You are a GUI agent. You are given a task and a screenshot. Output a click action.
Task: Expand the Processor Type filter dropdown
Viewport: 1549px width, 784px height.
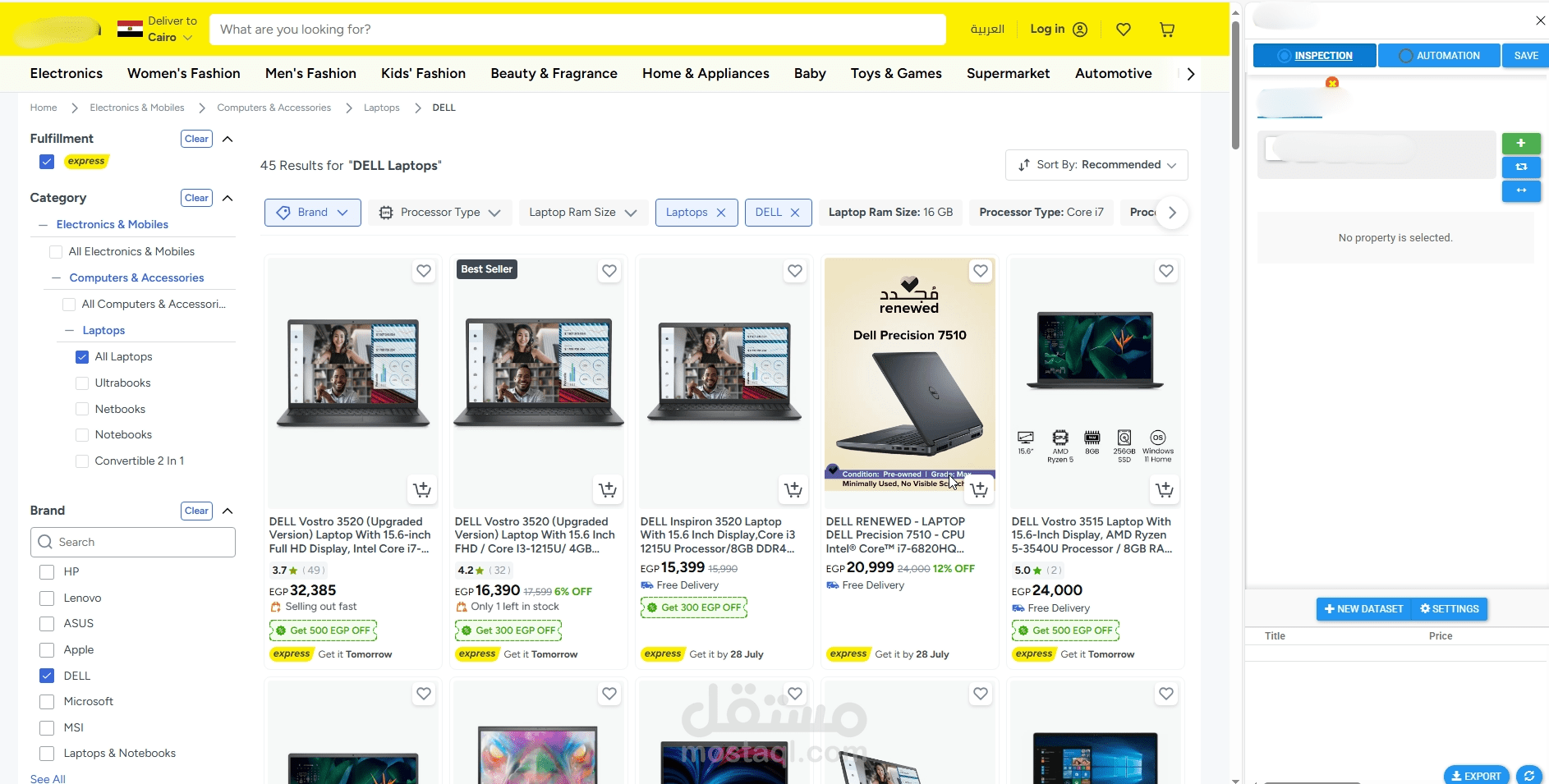(440, 213)
